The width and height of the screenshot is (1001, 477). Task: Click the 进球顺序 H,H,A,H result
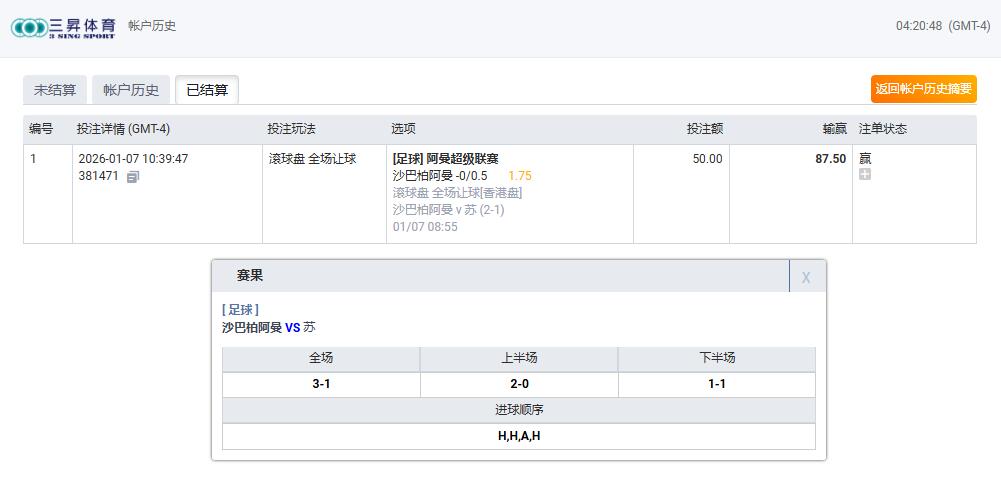[518, 436]
